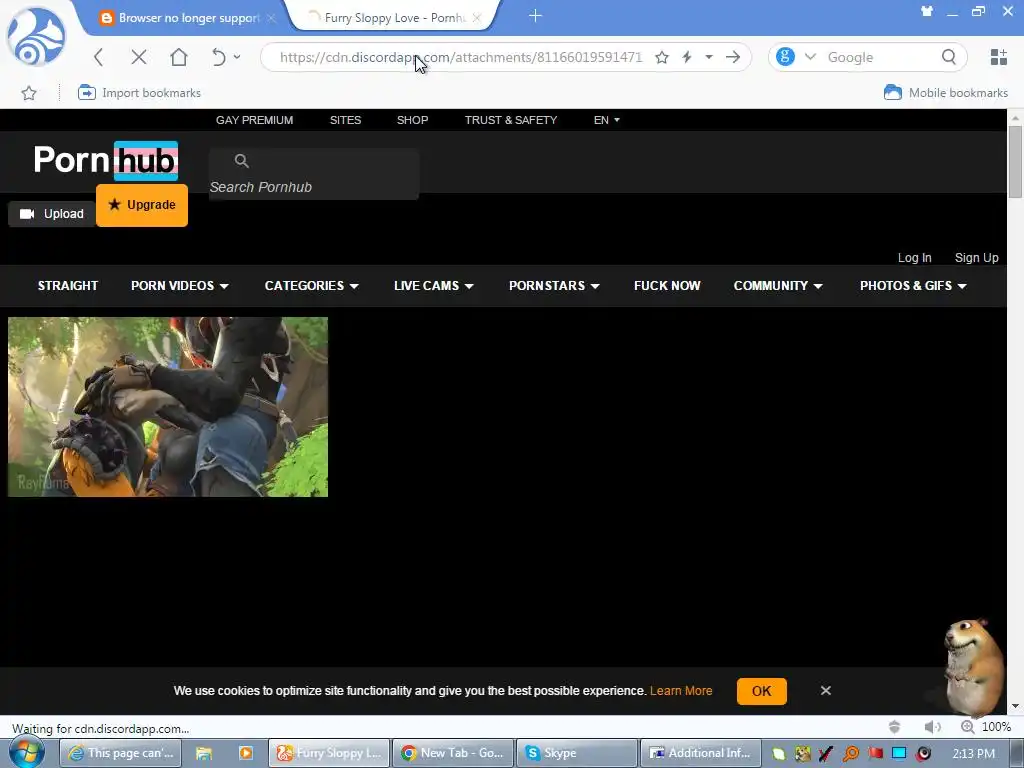Image resolution: width=1024 pixels, height=768 pixels.
Task: Mute sound via status bar speaker icon
Action: click(x=933, y=727)
